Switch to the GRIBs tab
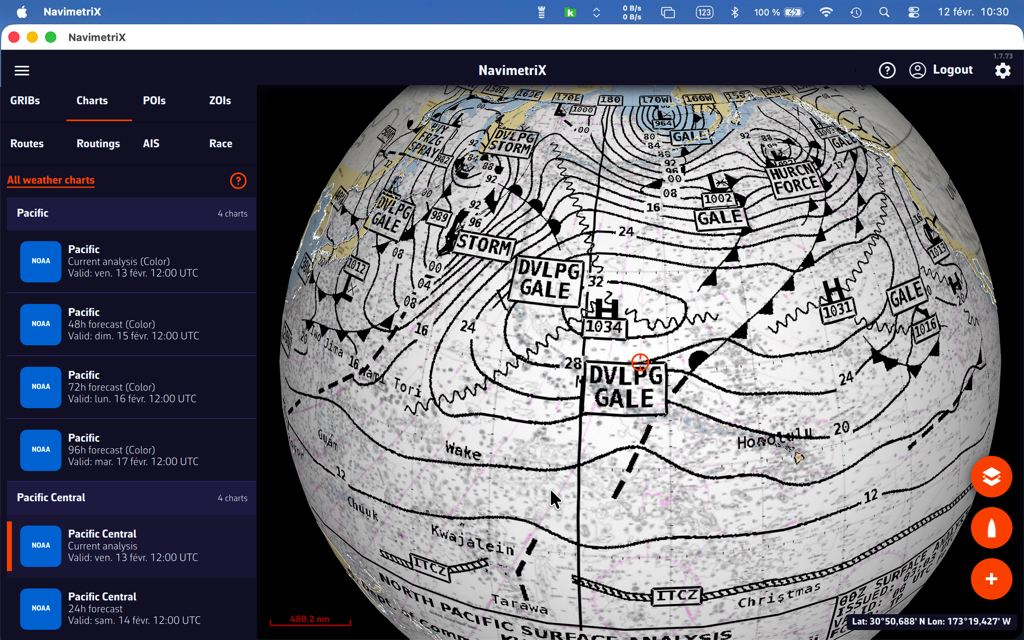The height and width of the screenshot is (640, 1024). [25, 101]
